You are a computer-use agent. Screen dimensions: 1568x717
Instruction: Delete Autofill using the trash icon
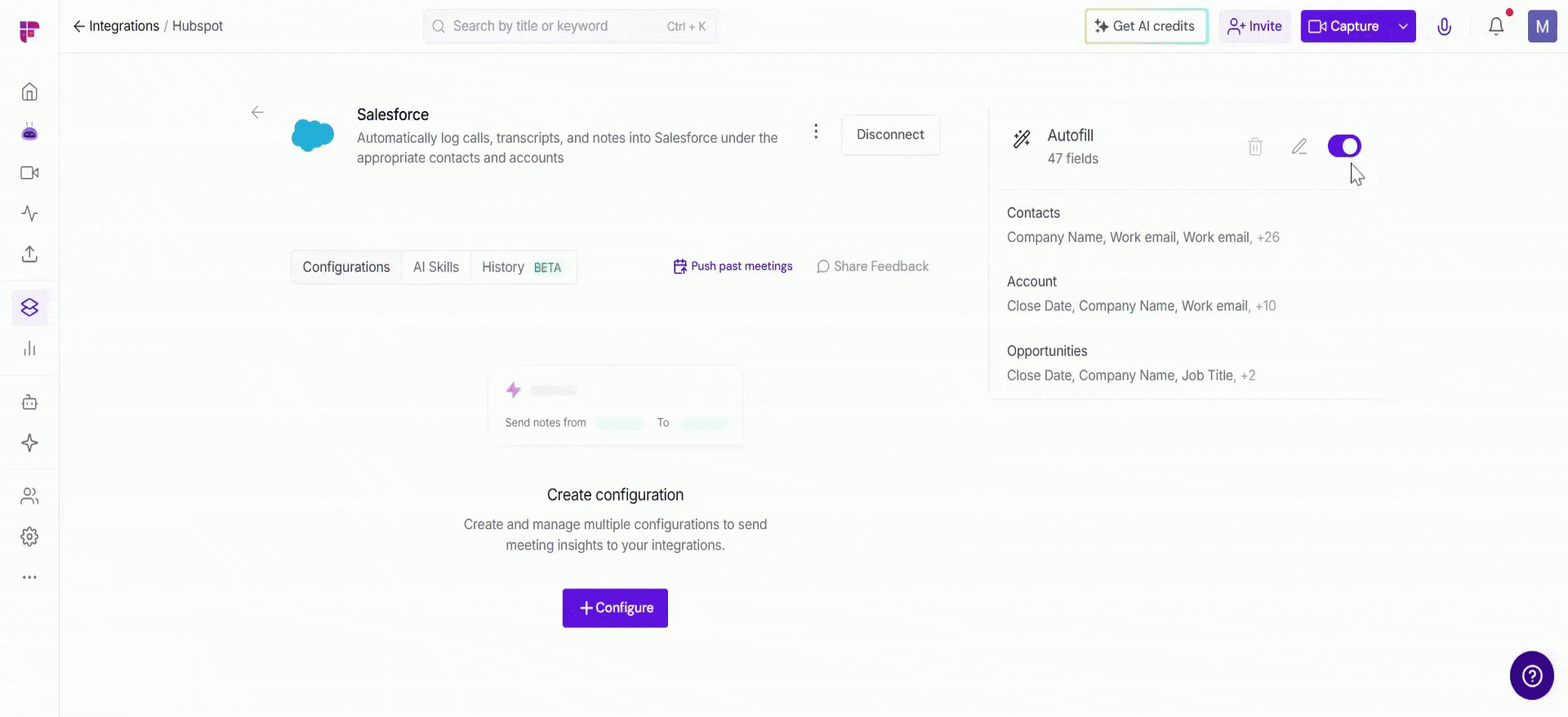(x=1255, y=147)
